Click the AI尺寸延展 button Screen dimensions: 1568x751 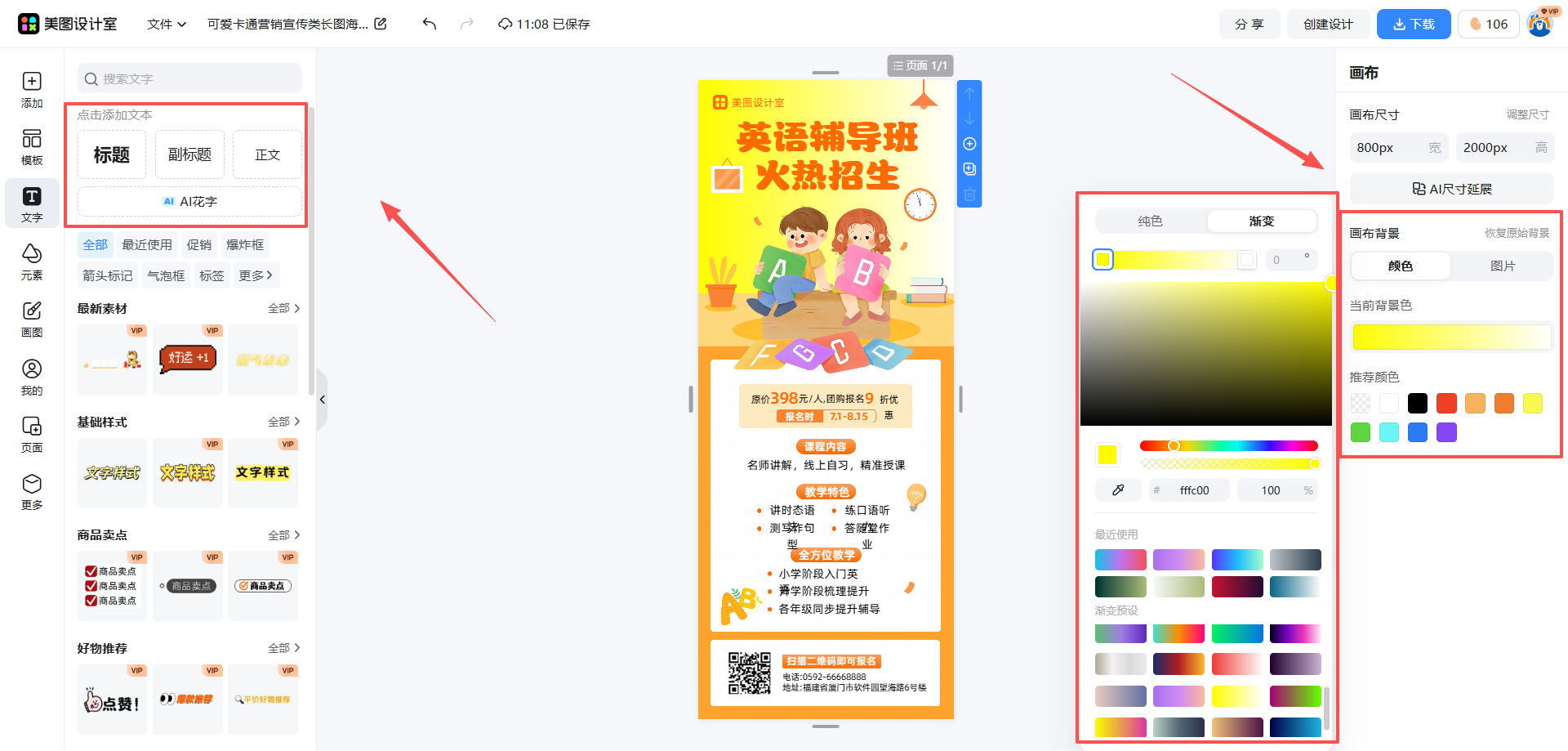click(1451, 189)
